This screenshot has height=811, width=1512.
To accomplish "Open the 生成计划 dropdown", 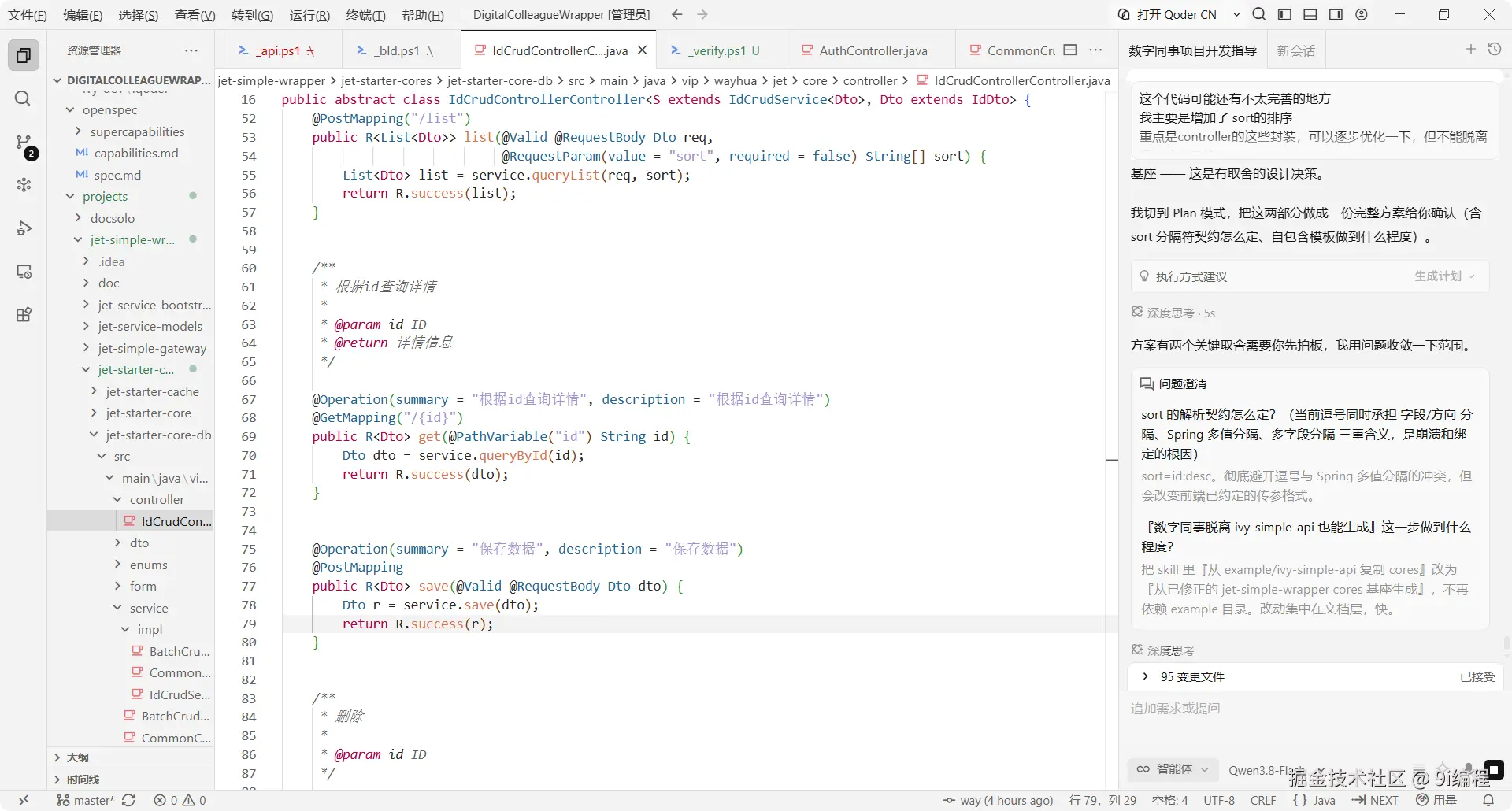I will pyautogui.click(x=1444, y=276).
